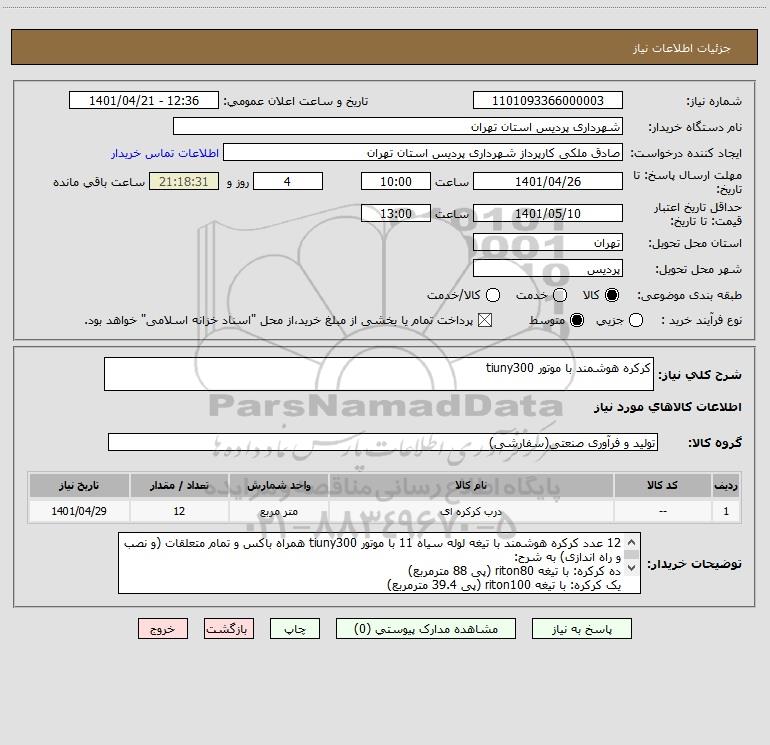Click the استان محل تحویل field تهران

548,242
